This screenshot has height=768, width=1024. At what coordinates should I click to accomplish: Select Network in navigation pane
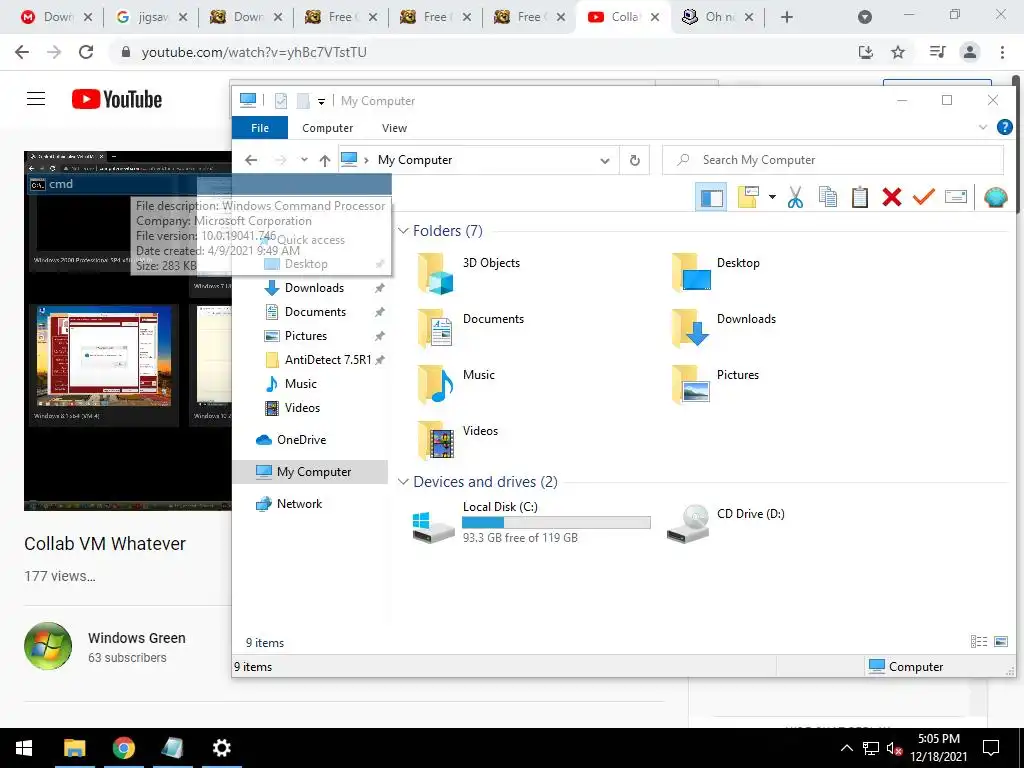click(x=299, y=504)
